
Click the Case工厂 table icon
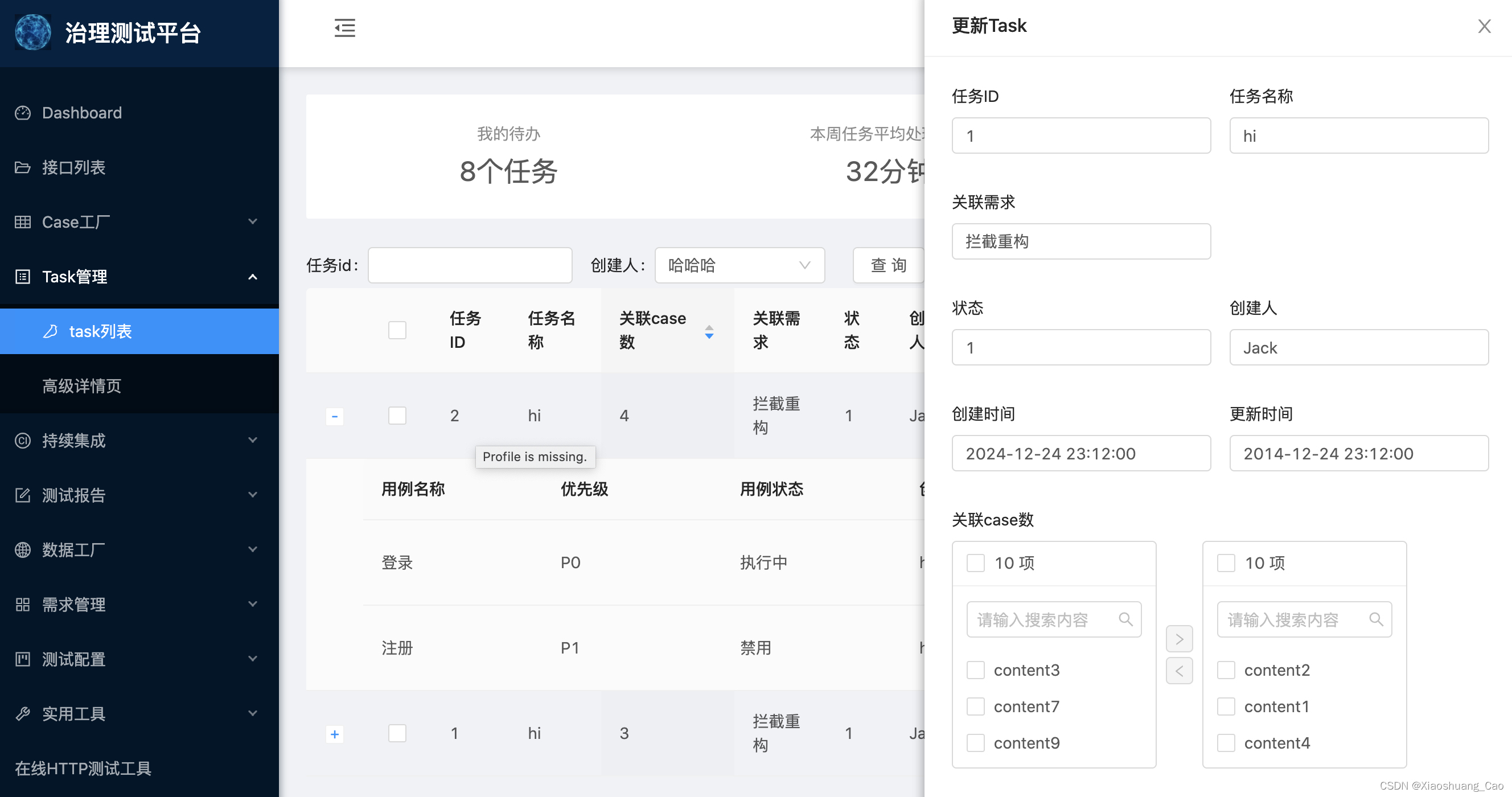pyautogui.click(x=22, y=222)
